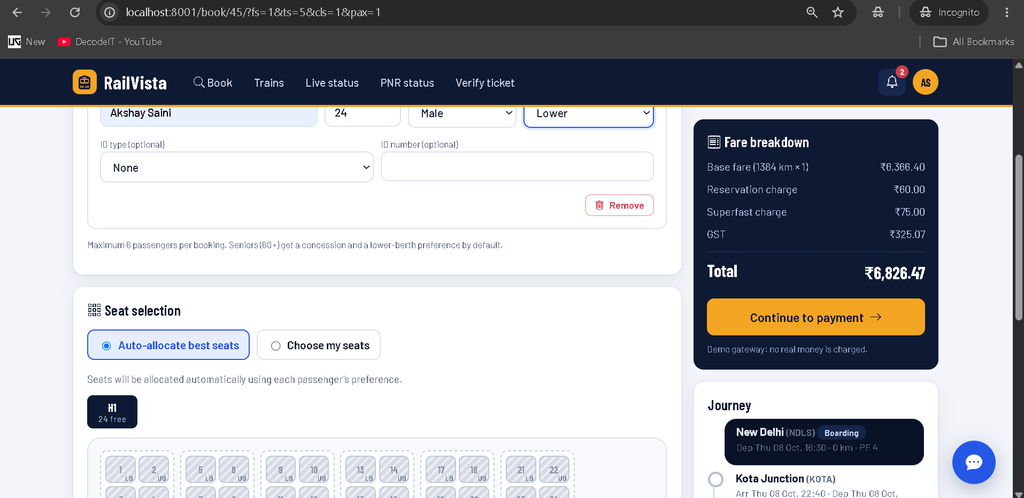Click the Incognito profile button
This screenshot has width=1024, height=498.
click(x=949, y=12)
